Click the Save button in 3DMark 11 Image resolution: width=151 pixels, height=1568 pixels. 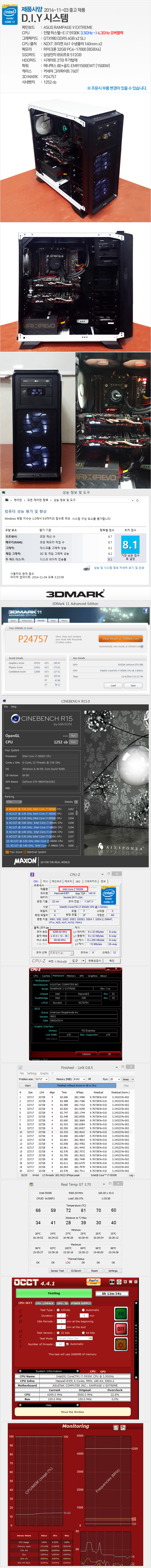tap(133, 685)
